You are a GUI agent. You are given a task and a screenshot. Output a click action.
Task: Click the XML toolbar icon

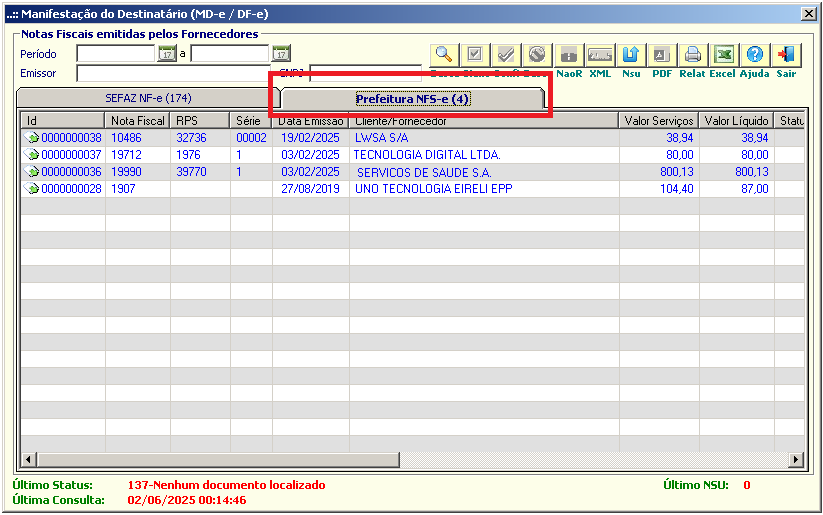599,55
